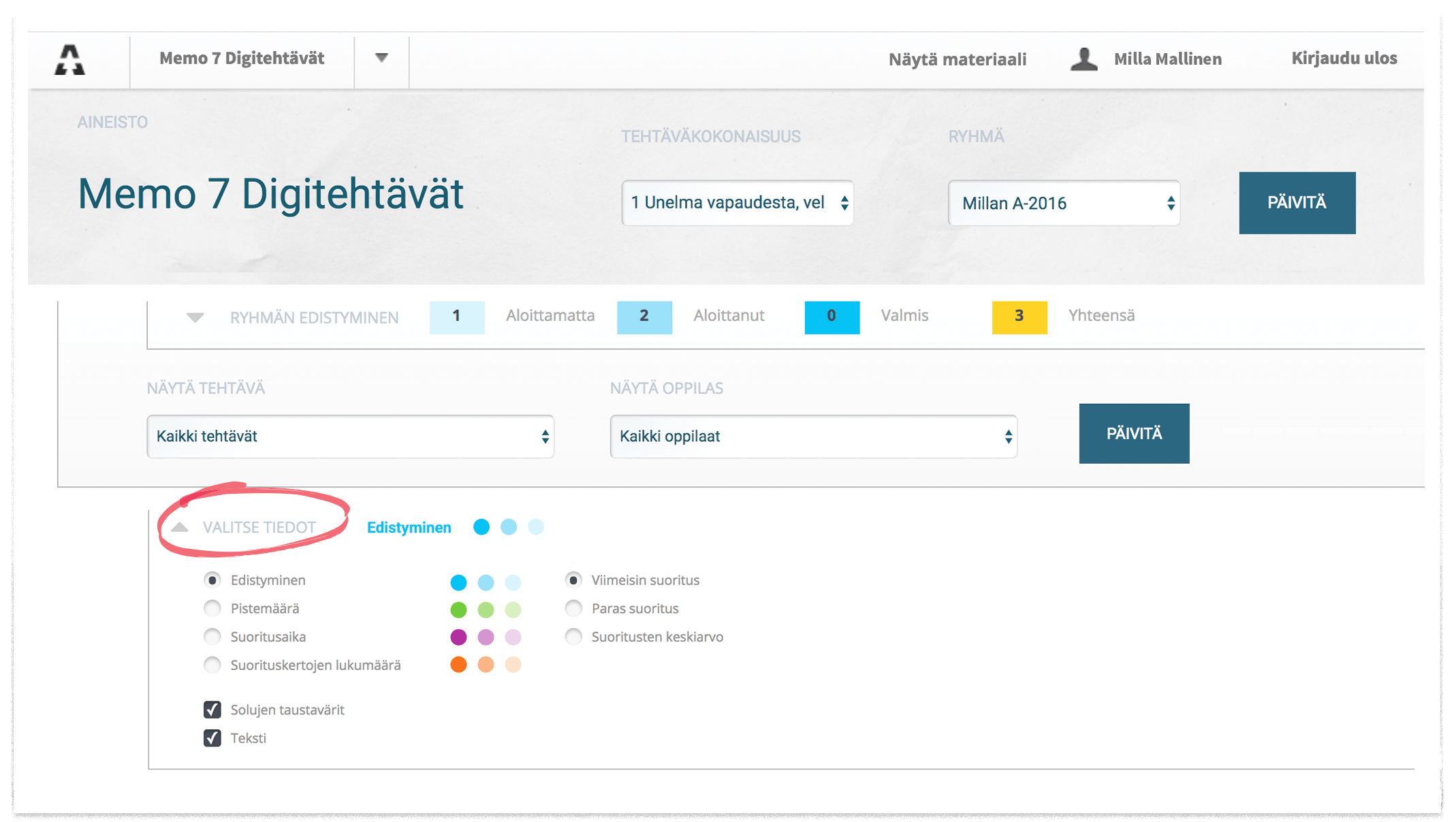Screen dimensions: 1456x822
Task: Open the Ryhmä dropdown Millan A-2016
Action: pyautogui.click(x=1064, y=203)
